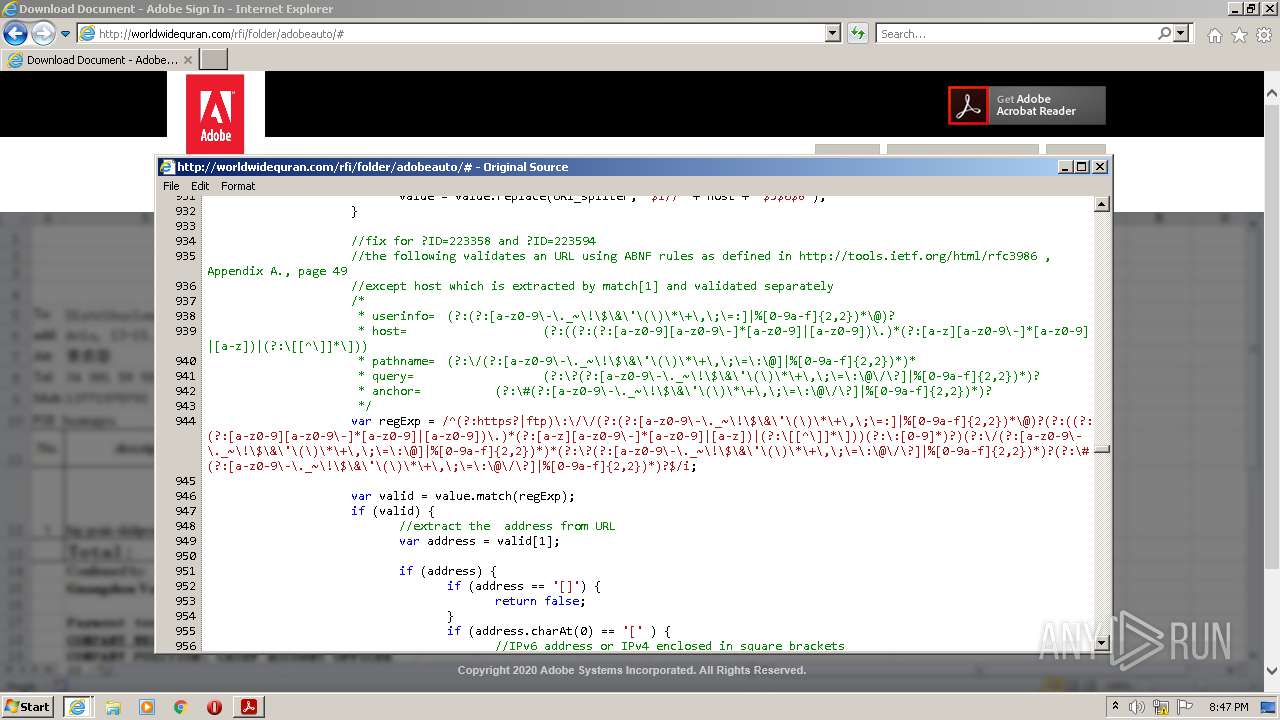
Task: Click "if (address.charAt(0) == '['" line
Action: click(558, 631)
